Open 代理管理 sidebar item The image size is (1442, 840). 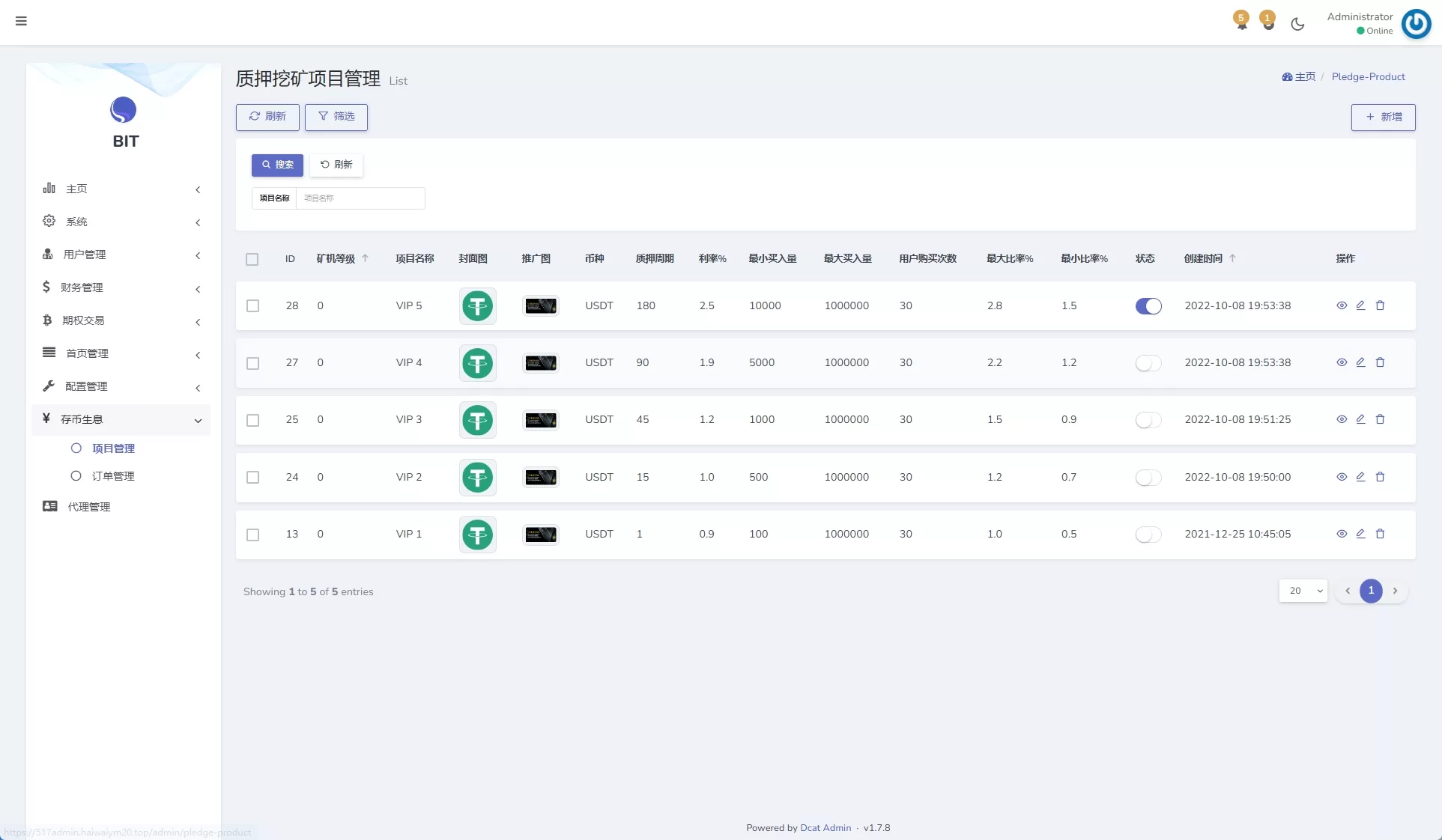[88, 507]
